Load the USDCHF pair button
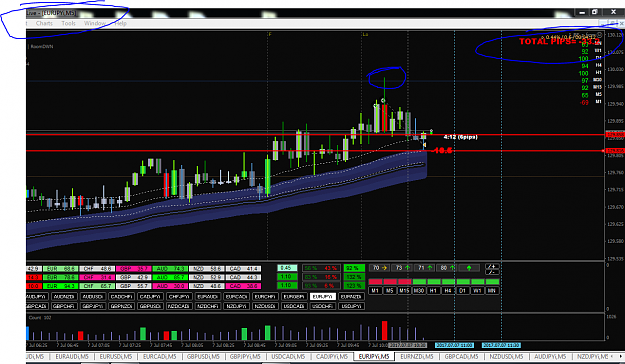Image resolution: width=625 pixels, height=364 pixels. point(322,306)
